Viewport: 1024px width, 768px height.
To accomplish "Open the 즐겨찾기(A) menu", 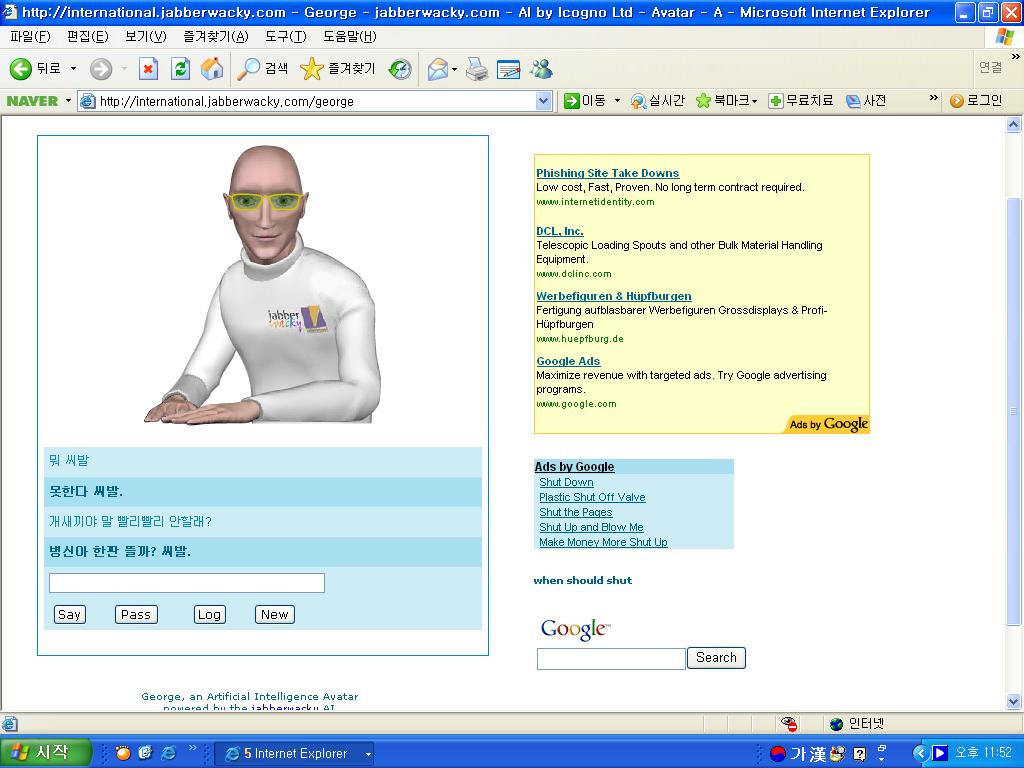I will tap(216, 37).
